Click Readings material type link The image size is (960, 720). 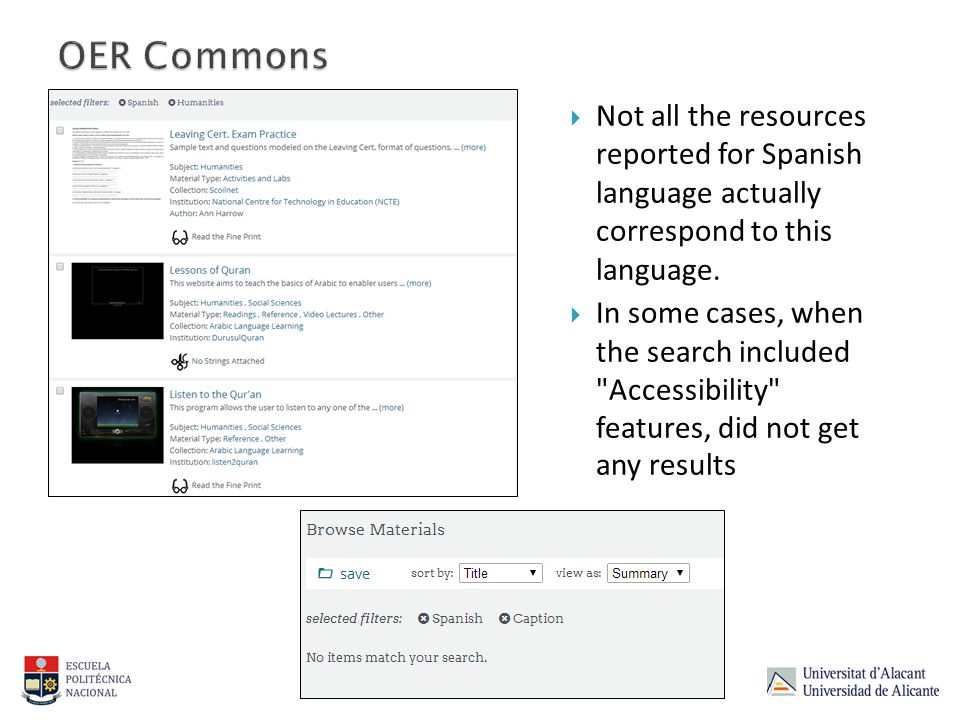(x=239, y=315)
